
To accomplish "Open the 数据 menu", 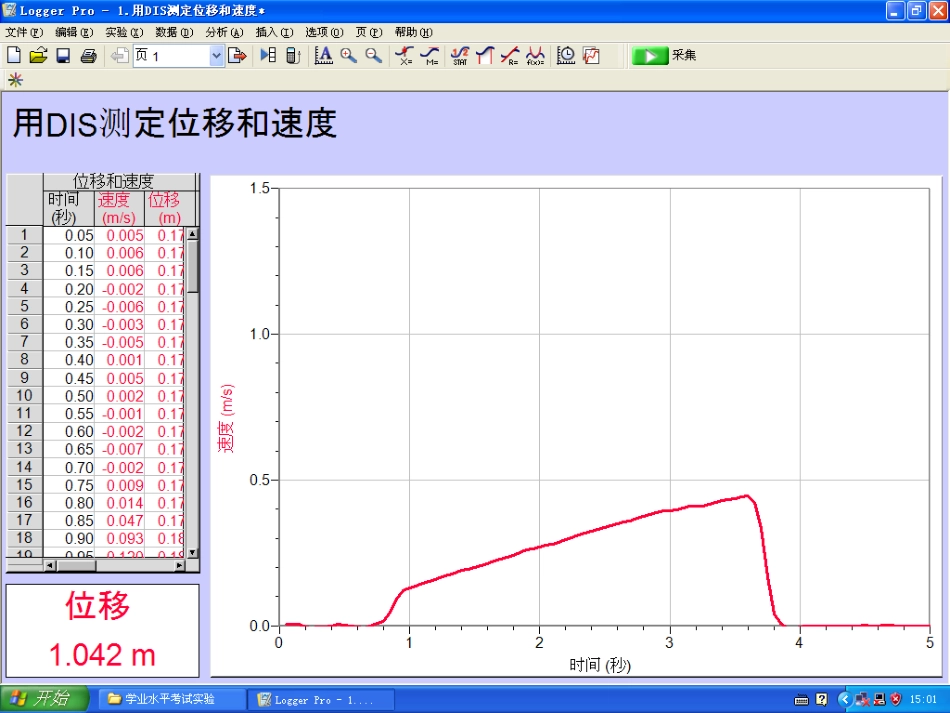I will (174, 32).
